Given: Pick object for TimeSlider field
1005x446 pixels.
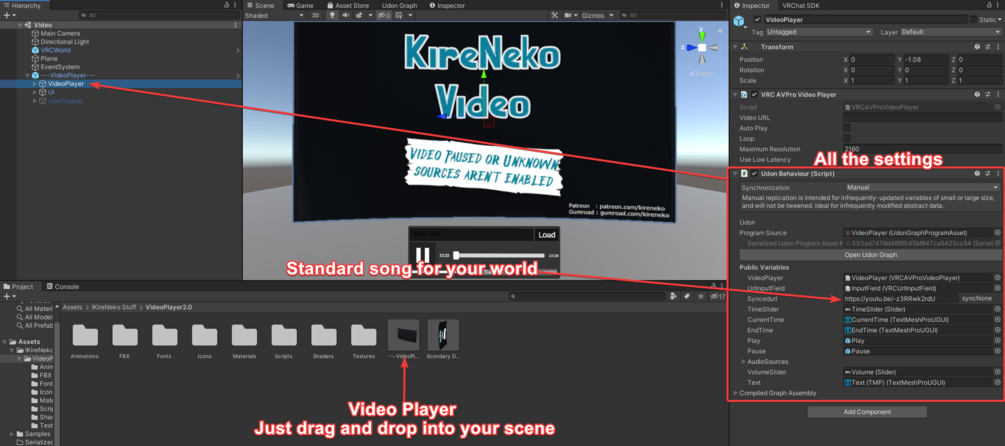Looking at the screenshot, I should tap(997, 310).
